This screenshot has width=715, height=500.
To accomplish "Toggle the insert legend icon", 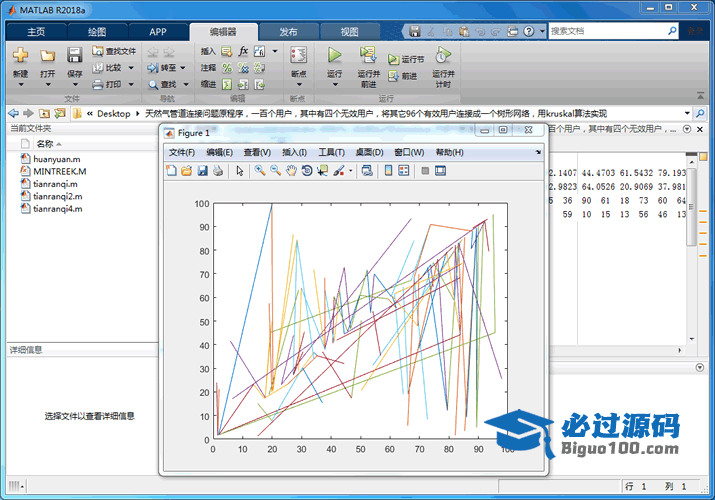I will point(404,171).
